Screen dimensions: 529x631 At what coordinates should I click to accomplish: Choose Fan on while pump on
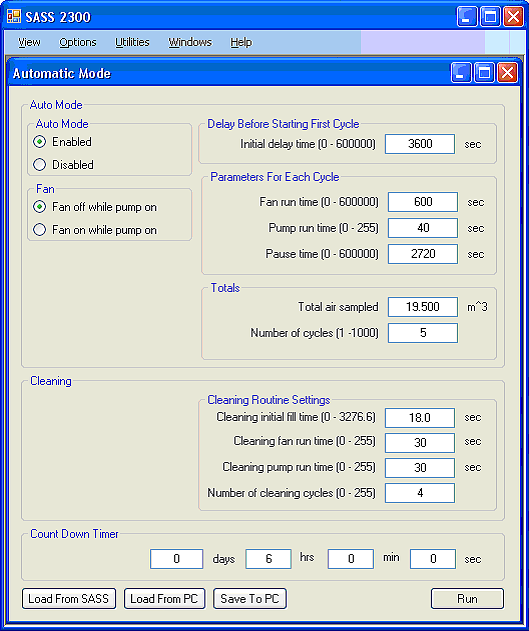tap(39, 230)
